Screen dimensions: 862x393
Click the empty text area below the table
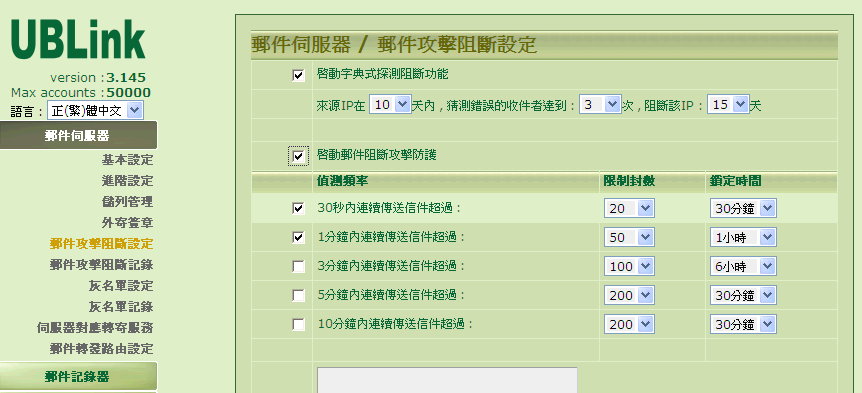[447, 380]
